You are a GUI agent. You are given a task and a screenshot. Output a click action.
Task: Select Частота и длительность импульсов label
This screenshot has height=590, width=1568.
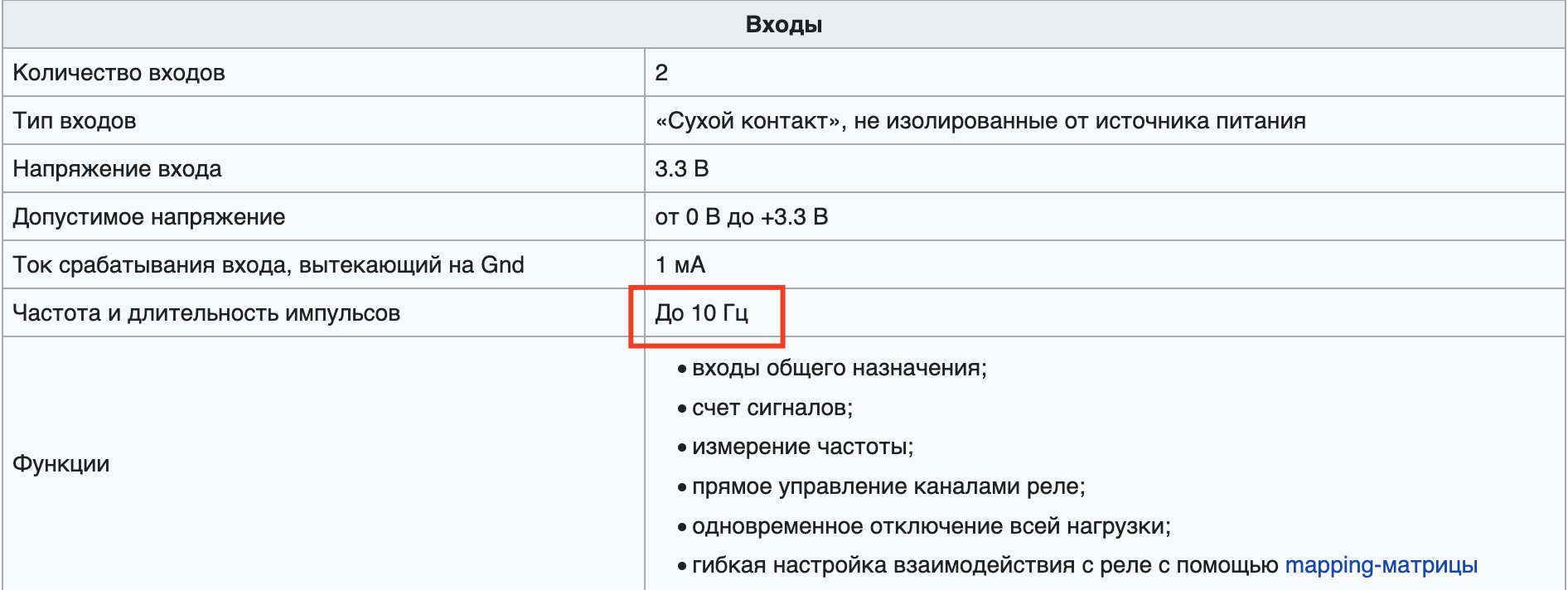[x=206, y=313]
